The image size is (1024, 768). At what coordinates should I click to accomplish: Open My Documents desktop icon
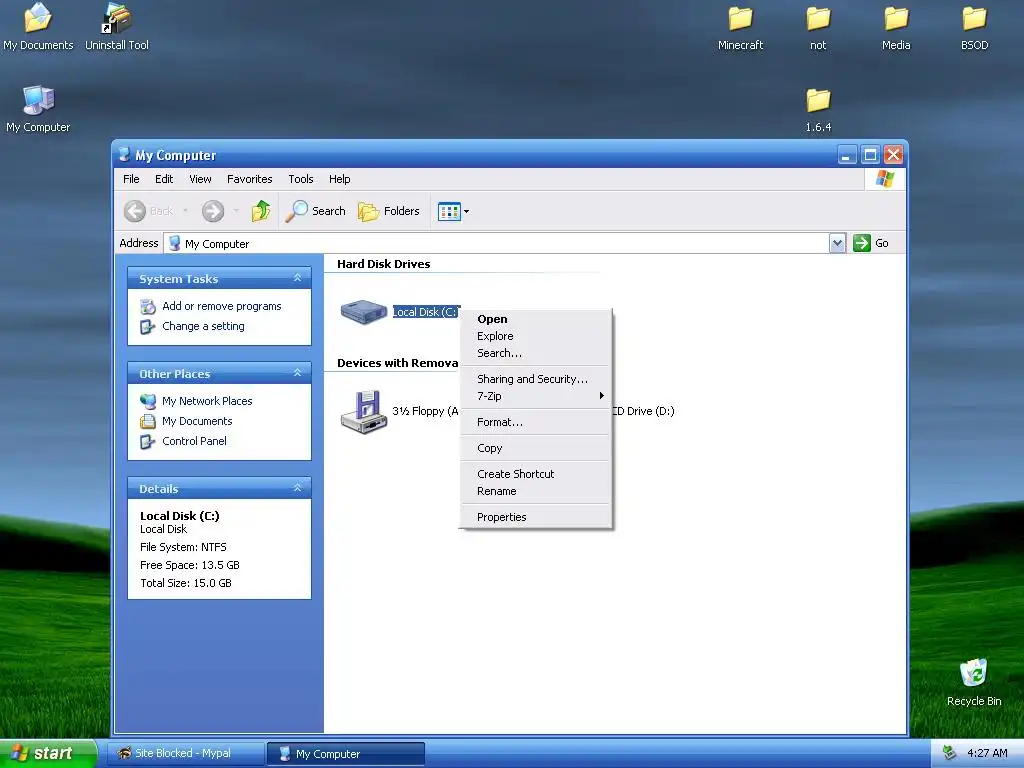[38, 26]
